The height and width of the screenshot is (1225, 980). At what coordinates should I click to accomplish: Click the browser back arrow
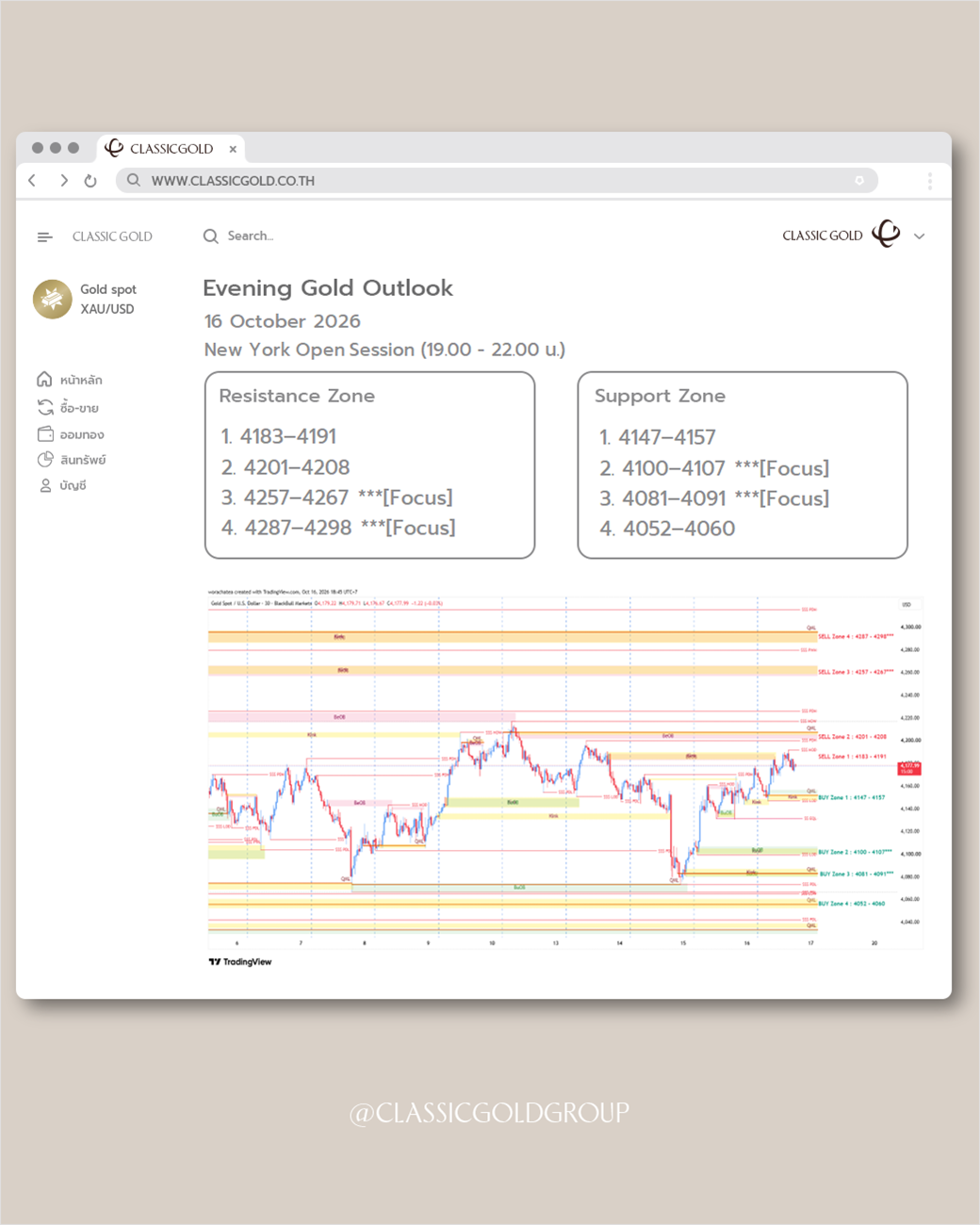[x=33, y=180]
